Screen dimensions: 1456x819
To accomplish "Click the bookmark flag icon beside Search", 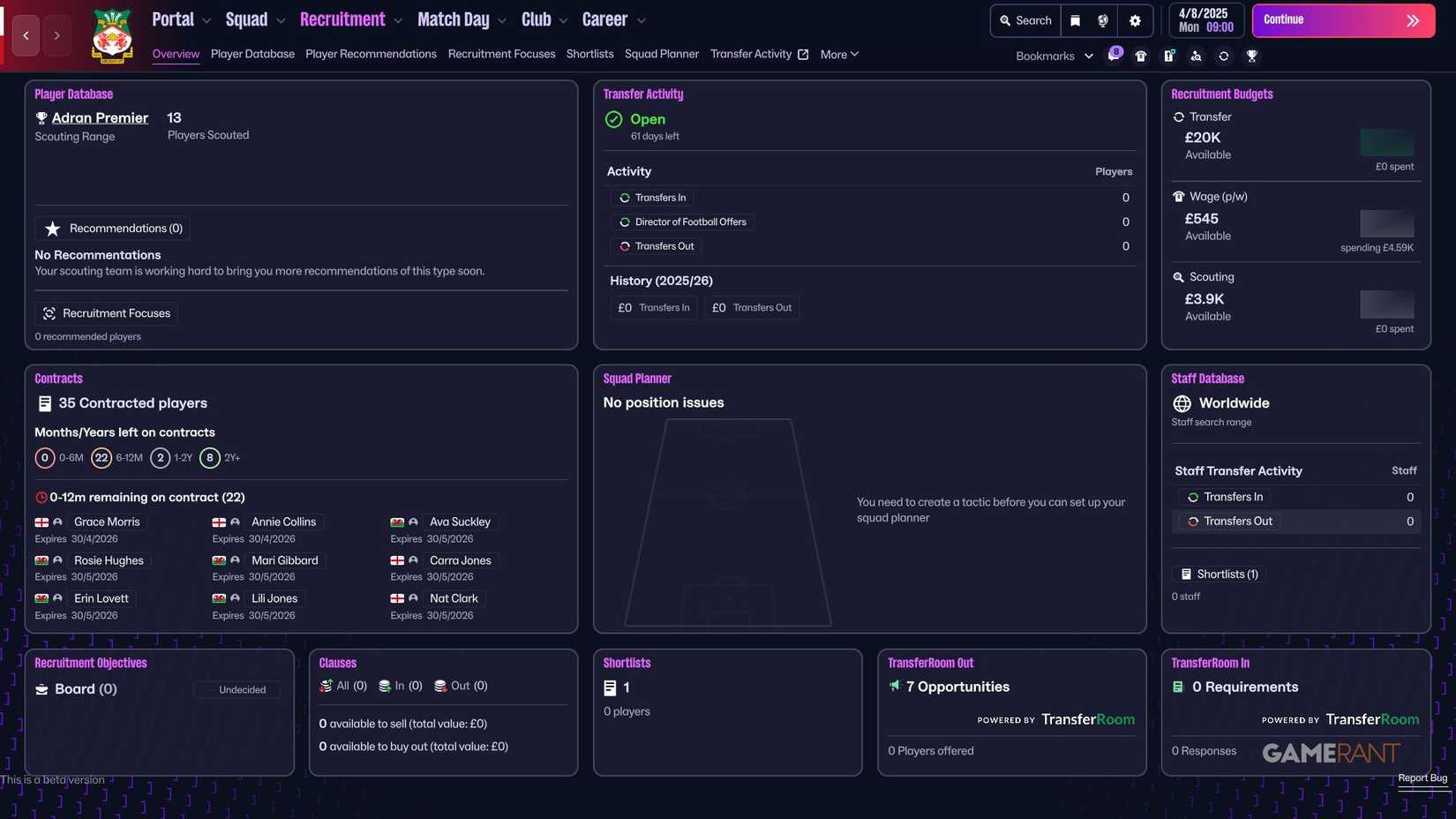I will 1075,20.
